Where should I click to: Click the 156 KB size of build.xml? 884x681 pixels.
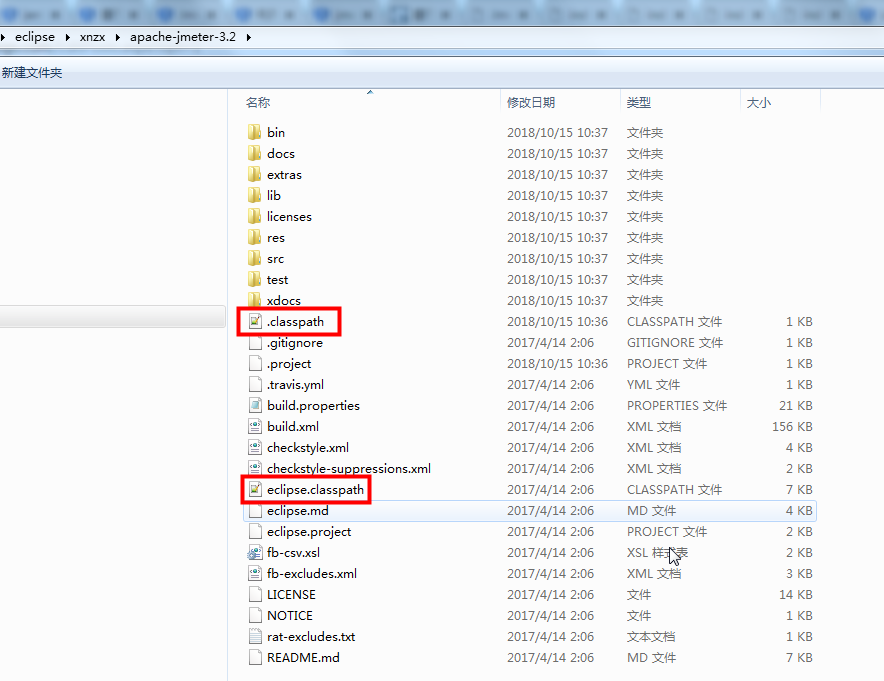pyautogui.click(x=792, y=427)
